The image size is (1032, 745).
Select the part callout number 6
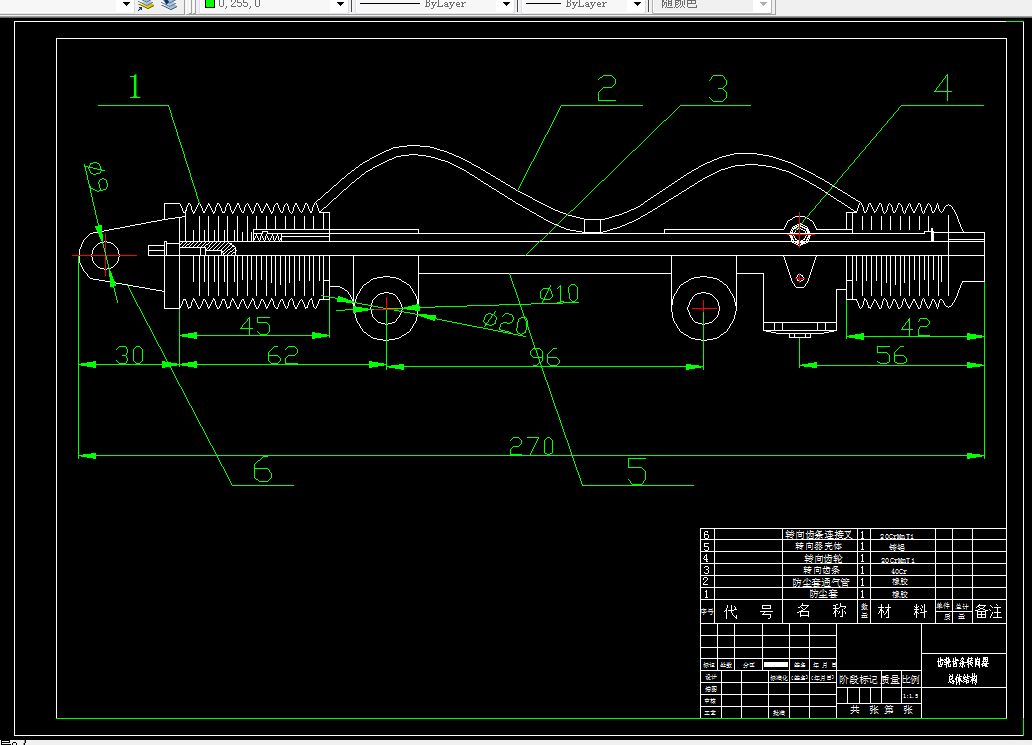pyautogui.click(x=263, y=469)
